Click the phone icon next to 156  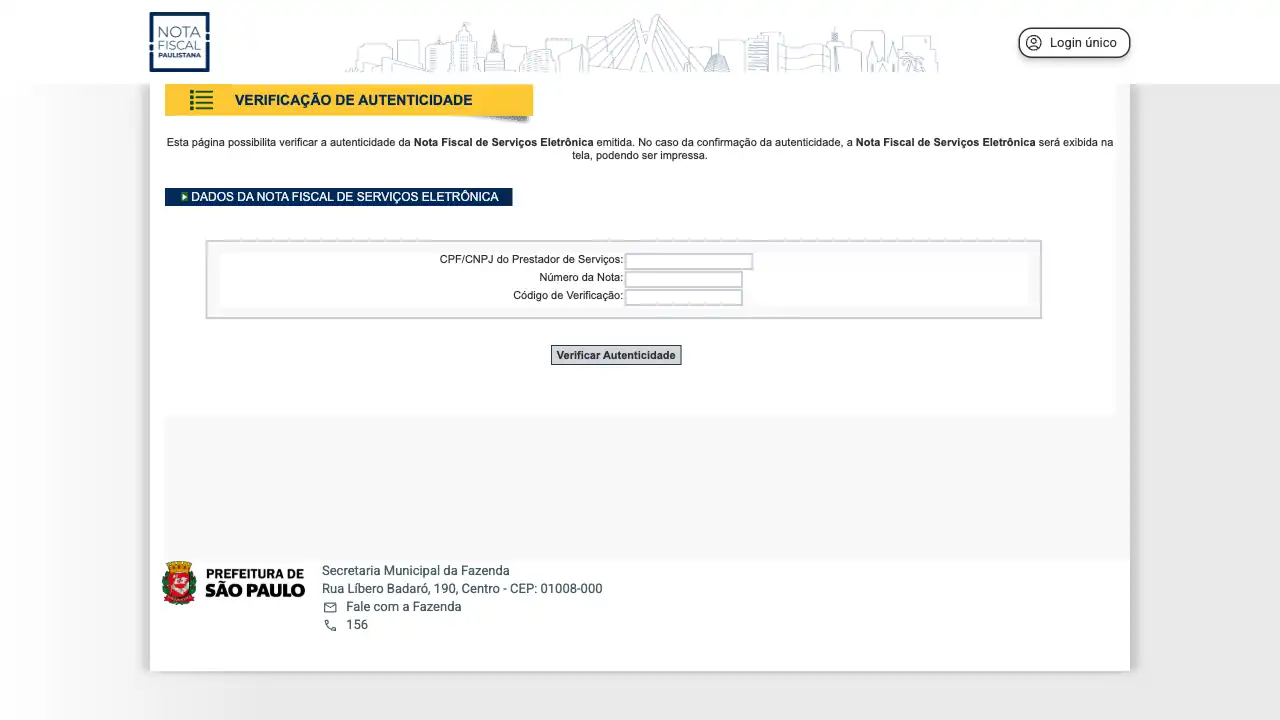coord(330,625)
